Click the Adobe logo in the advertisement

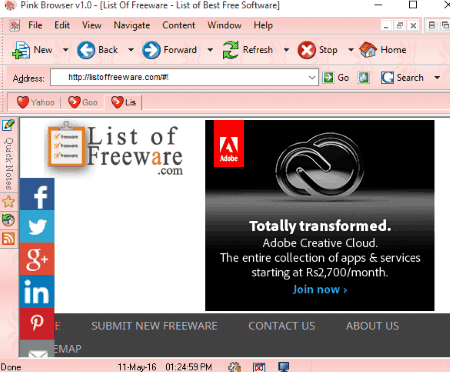click(229, 144)
